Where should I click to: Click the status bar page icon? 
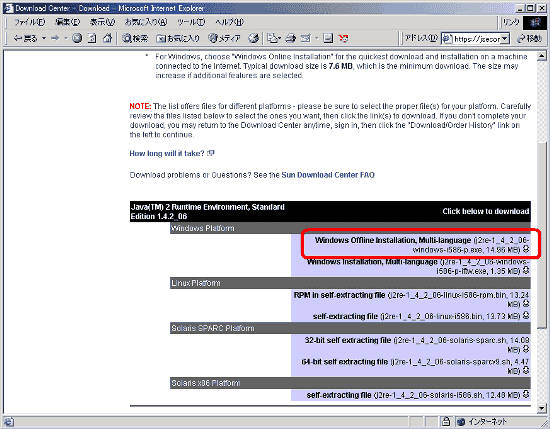tap(8, 422)
